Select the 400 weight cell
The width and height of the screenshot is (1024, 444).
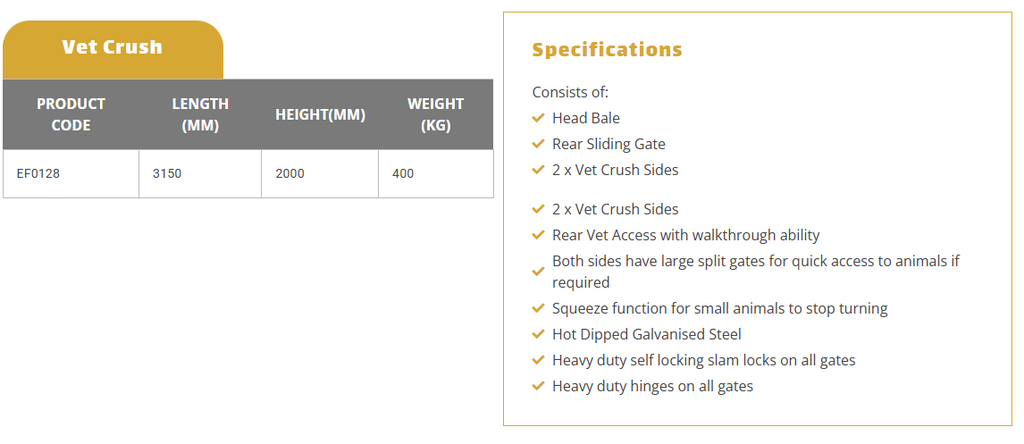point(436,174)
